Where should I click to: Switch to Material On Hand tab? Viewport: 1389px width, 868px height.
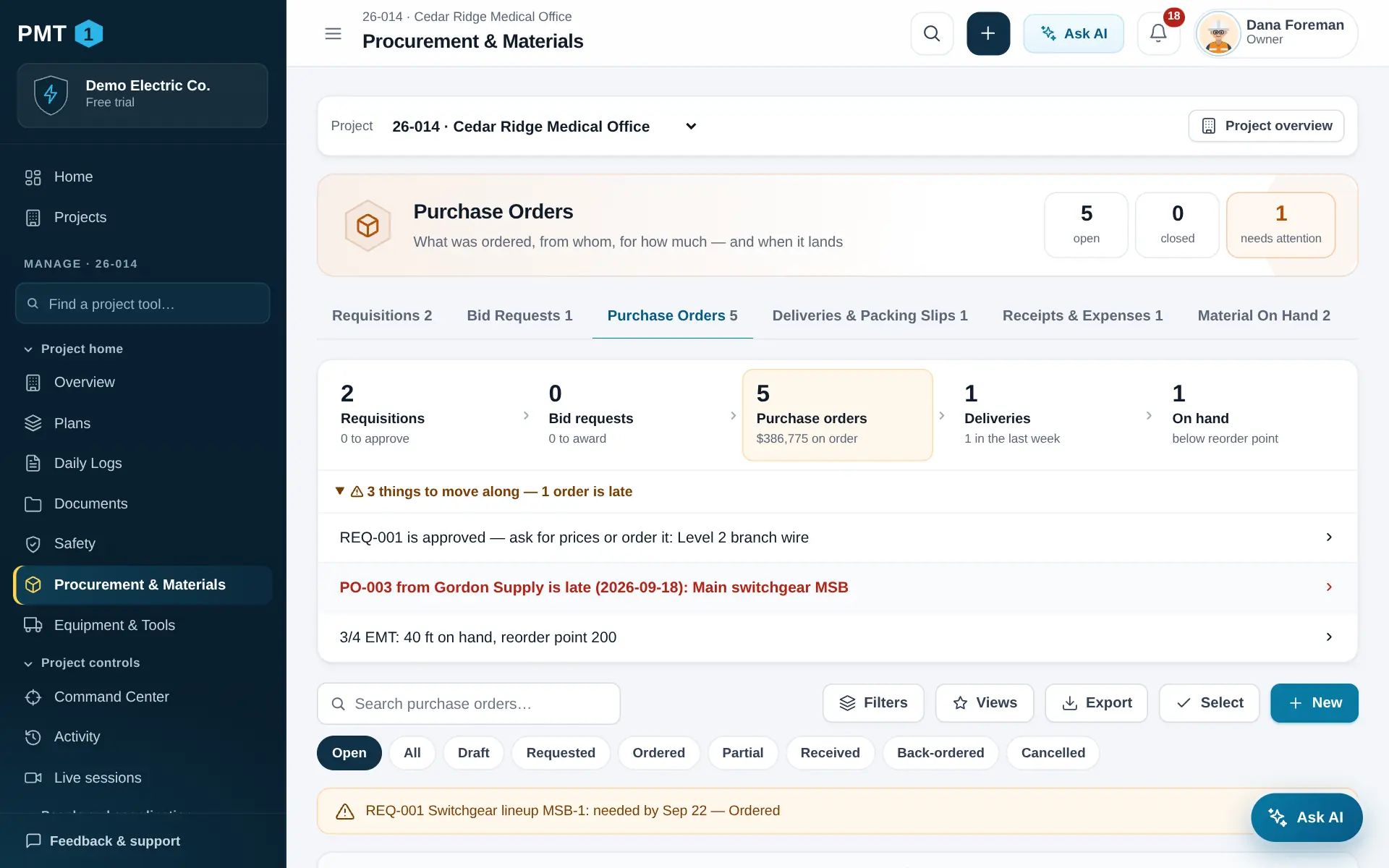[x=1264, y=316]
